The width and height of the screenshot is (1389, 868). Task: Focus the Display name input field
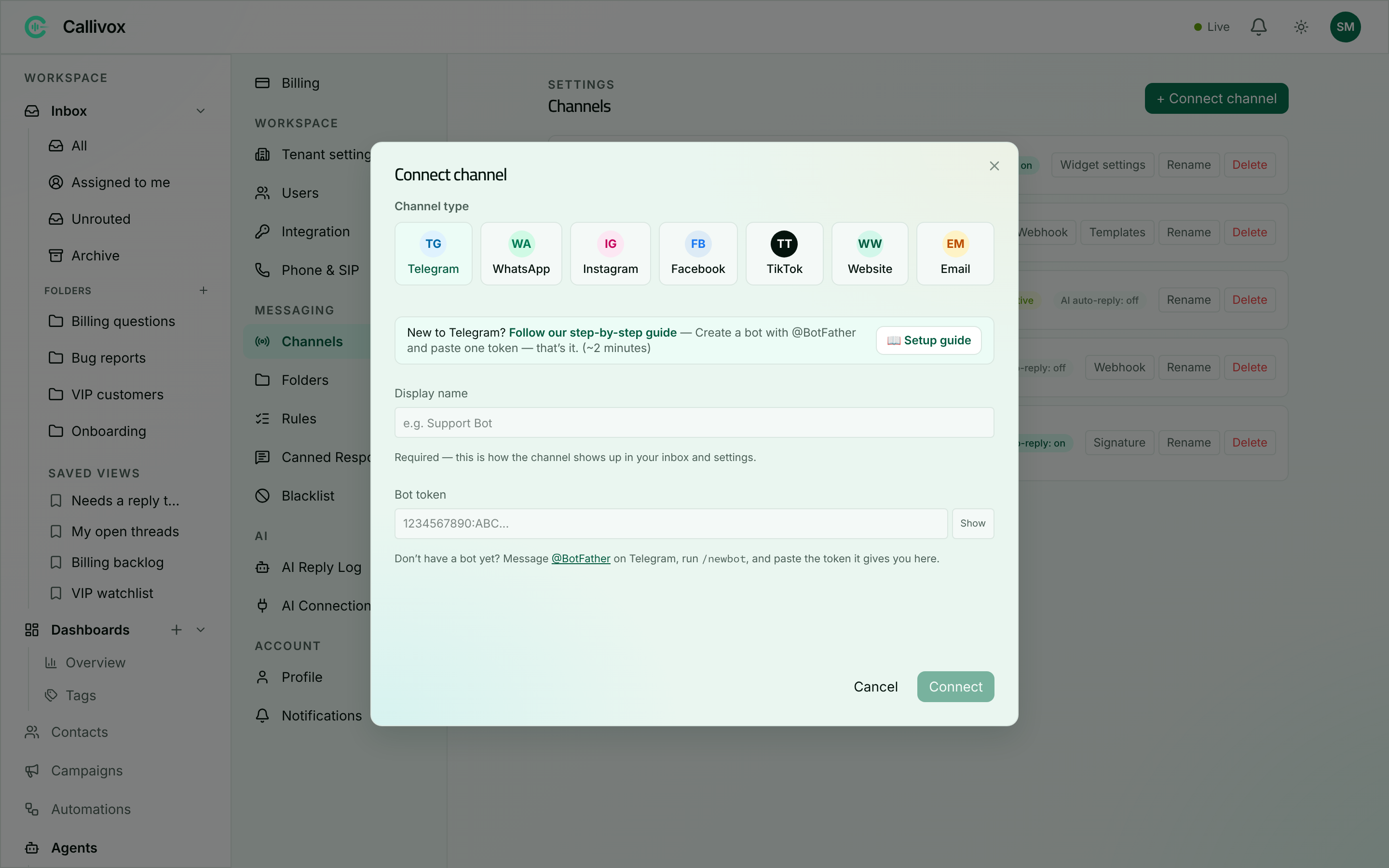coord(694,422)
